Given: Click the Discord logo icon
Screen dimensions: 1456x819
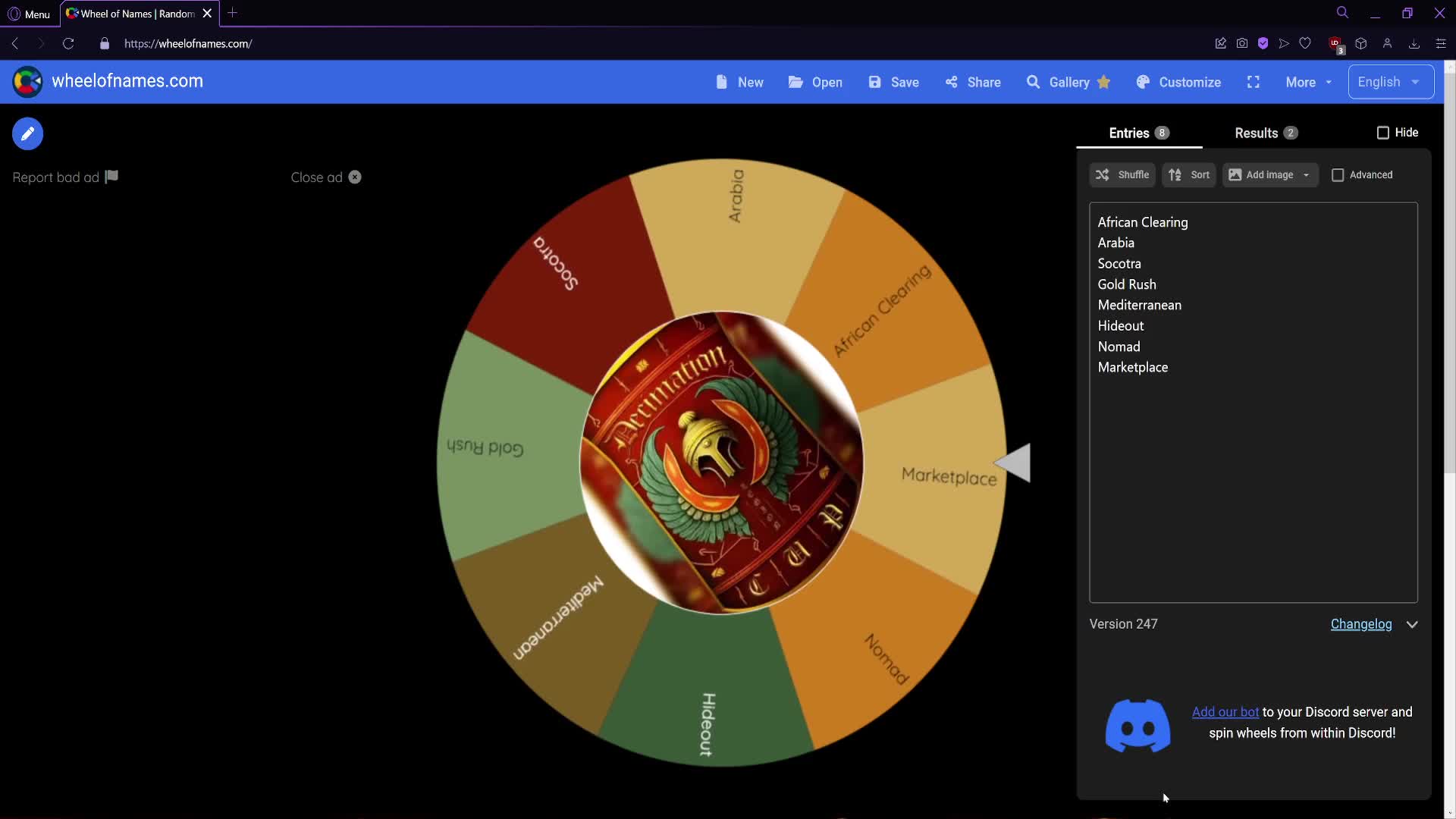Looking at the screenshot, I should tap(1137, 726).
